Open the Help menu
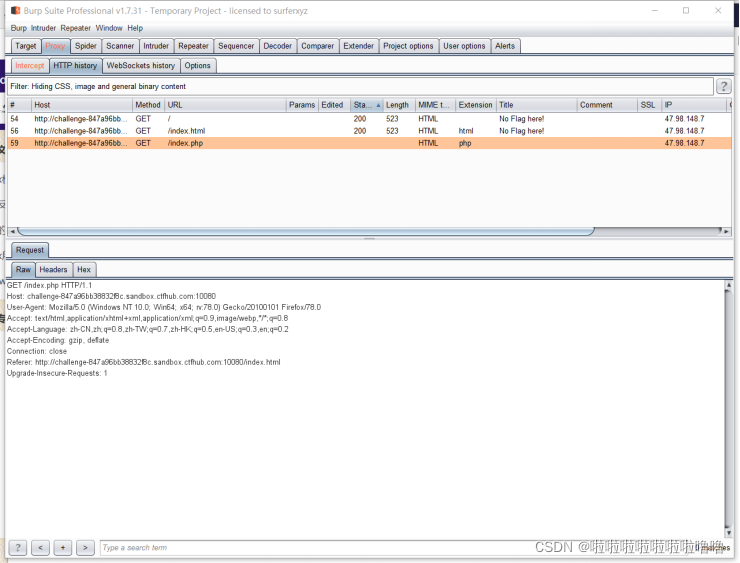 coord(135,28)
